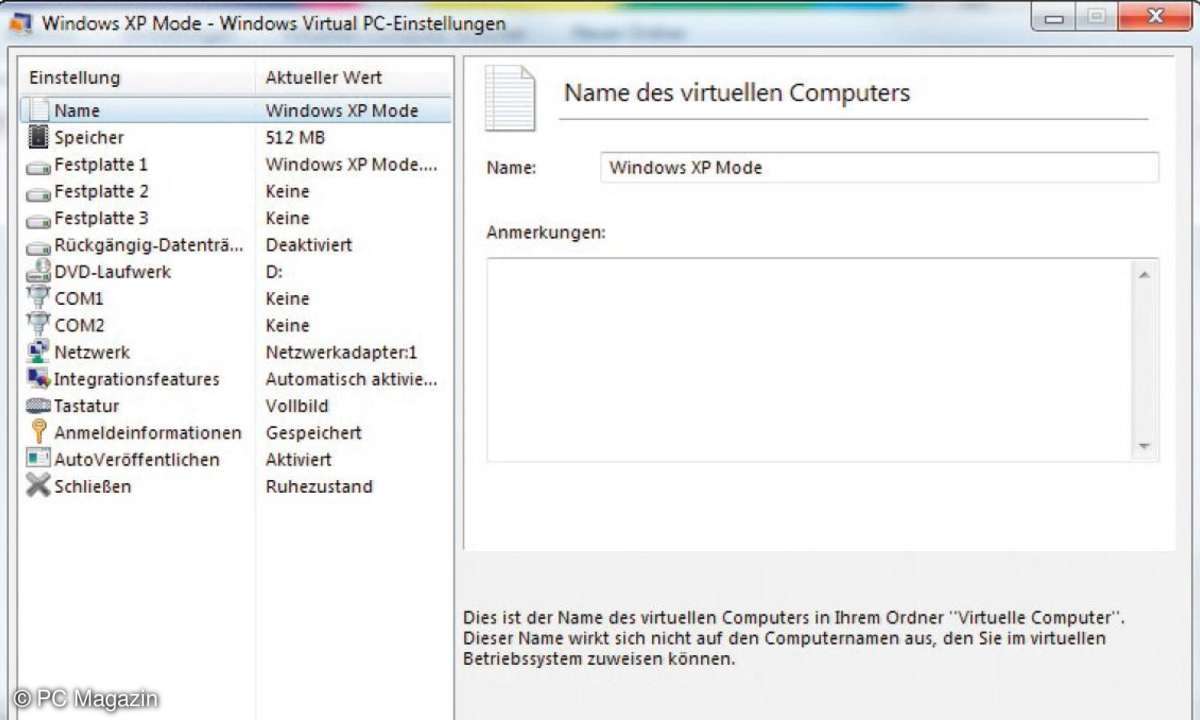This screenshot has width=1200, height=720.
Task: Click the Vollbild value
Action: [x=297, y=407]
